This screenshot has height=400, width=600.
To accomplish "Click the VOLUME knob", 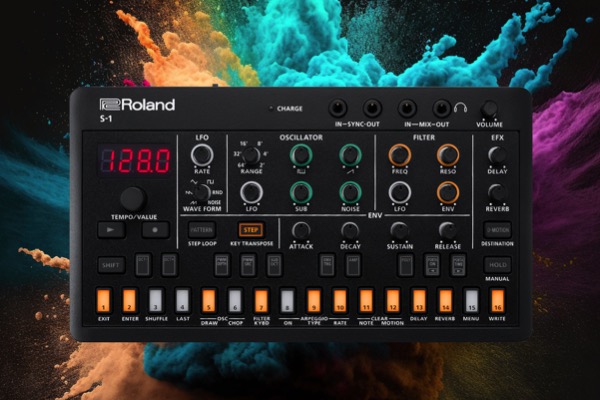I will click(x=489, y=109).
